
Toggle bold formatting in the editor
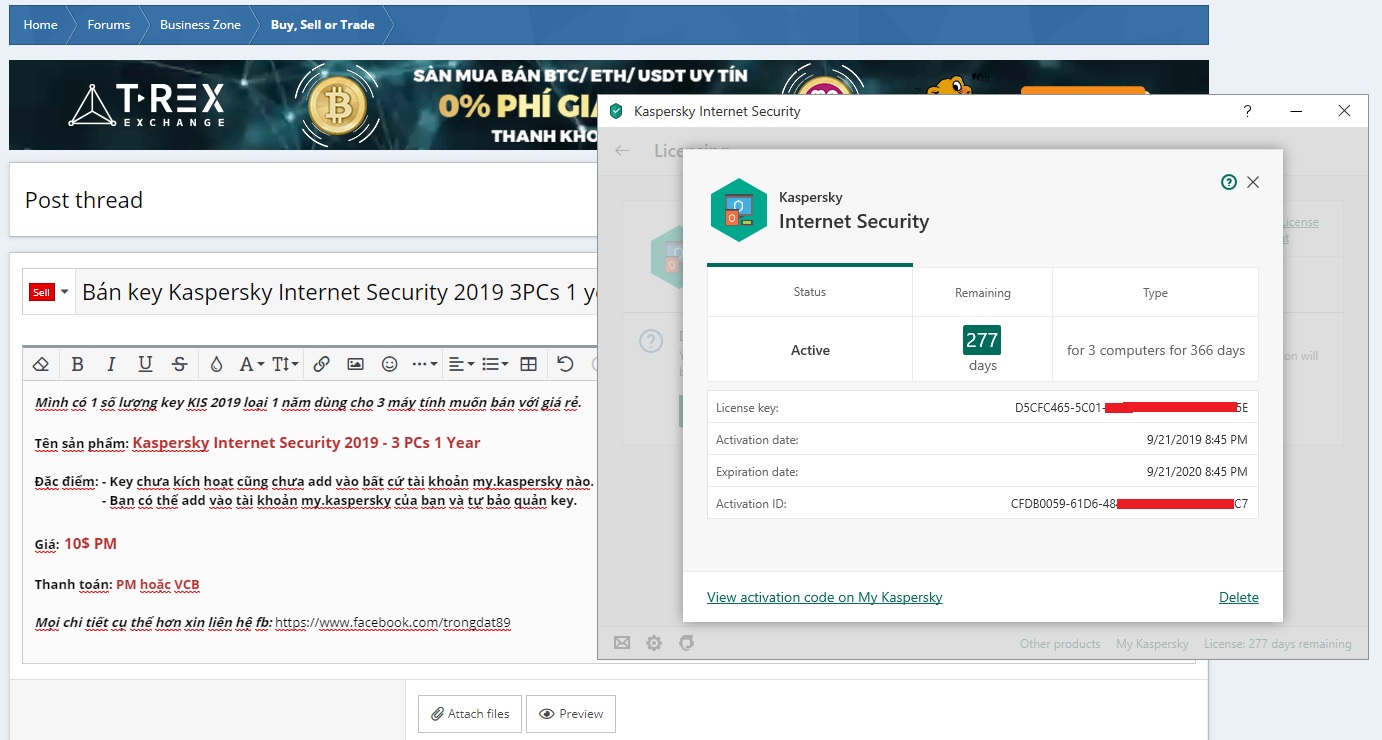click(77, 364)
